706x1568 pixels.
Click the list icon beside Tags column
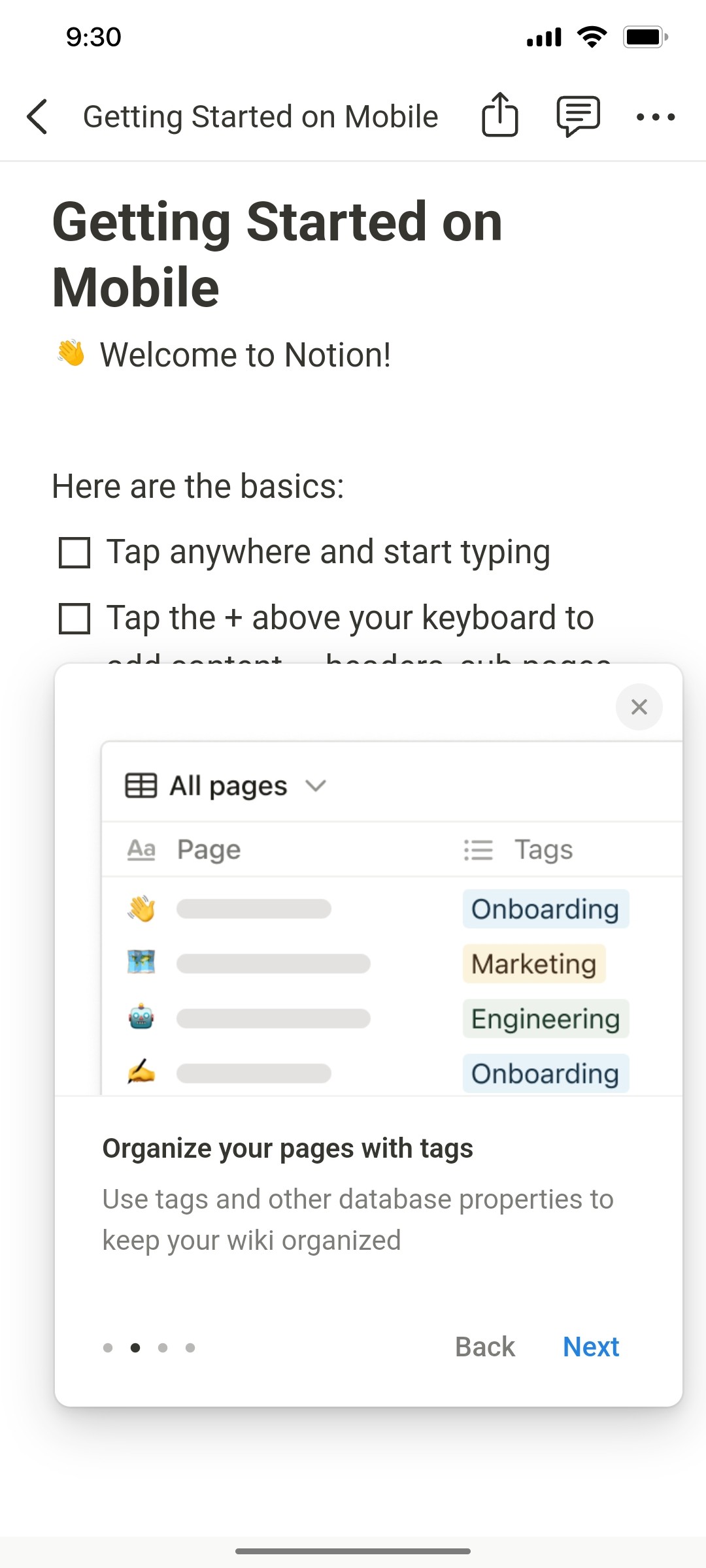point(478,849)
